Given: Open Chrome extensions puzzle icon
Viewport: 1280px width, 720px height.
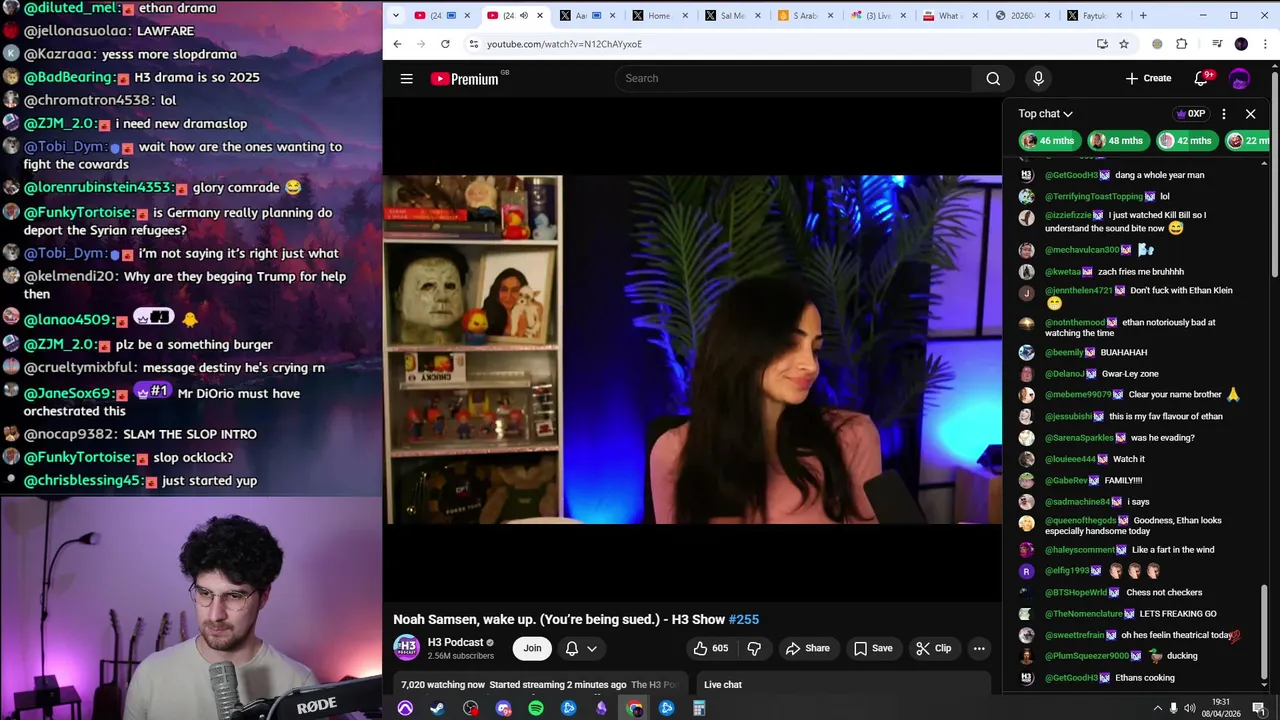Looking at the screenshot, I should pos(1181,44).
